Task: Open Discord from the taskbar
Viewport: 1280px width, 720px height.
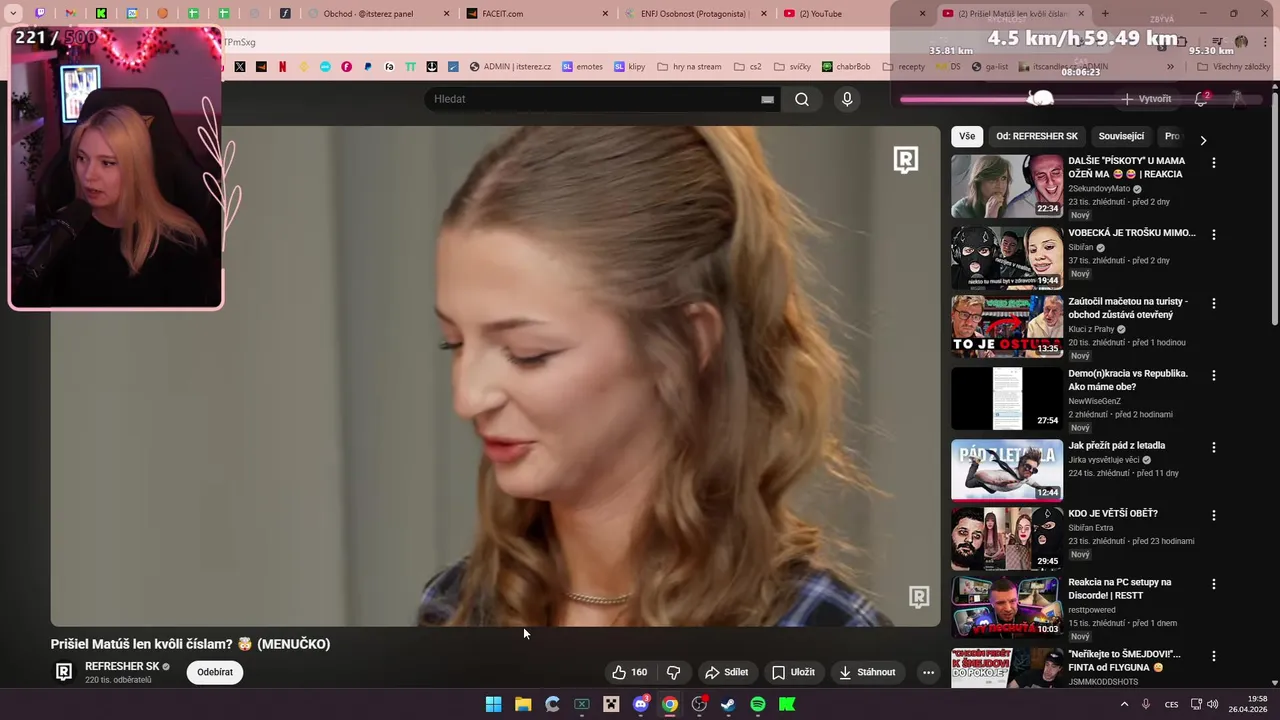Action: [x=641, y=704]
